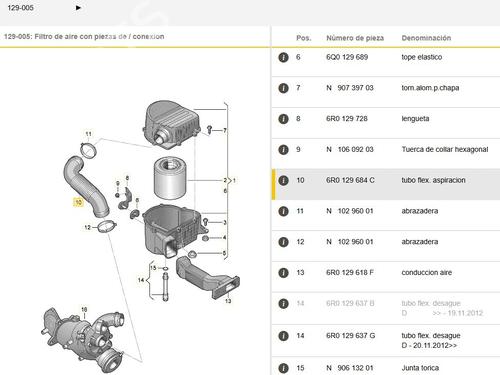500x375 pixels.
Task: Click callout number 16 near turbocharger
Action: click(84, 310)
